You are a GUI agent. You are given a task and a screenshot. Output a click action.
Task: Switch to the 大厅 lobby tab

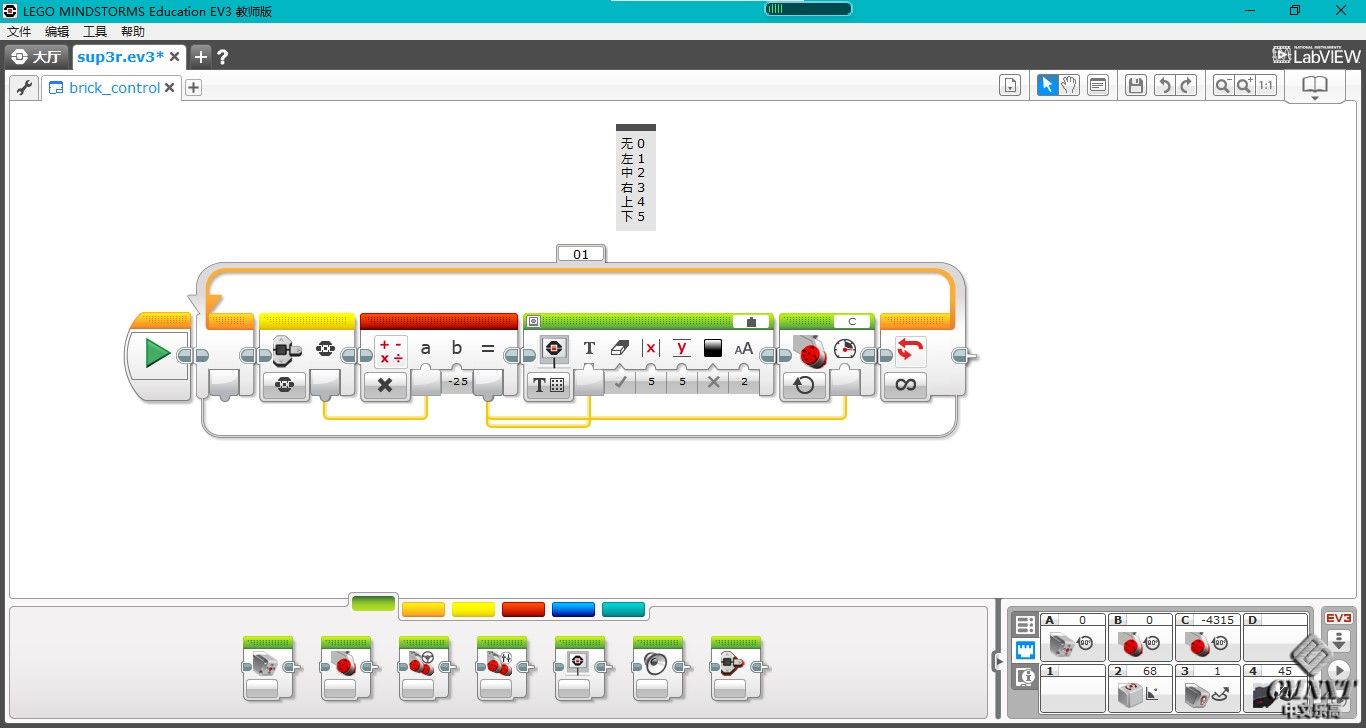click(x=37, y=57)
